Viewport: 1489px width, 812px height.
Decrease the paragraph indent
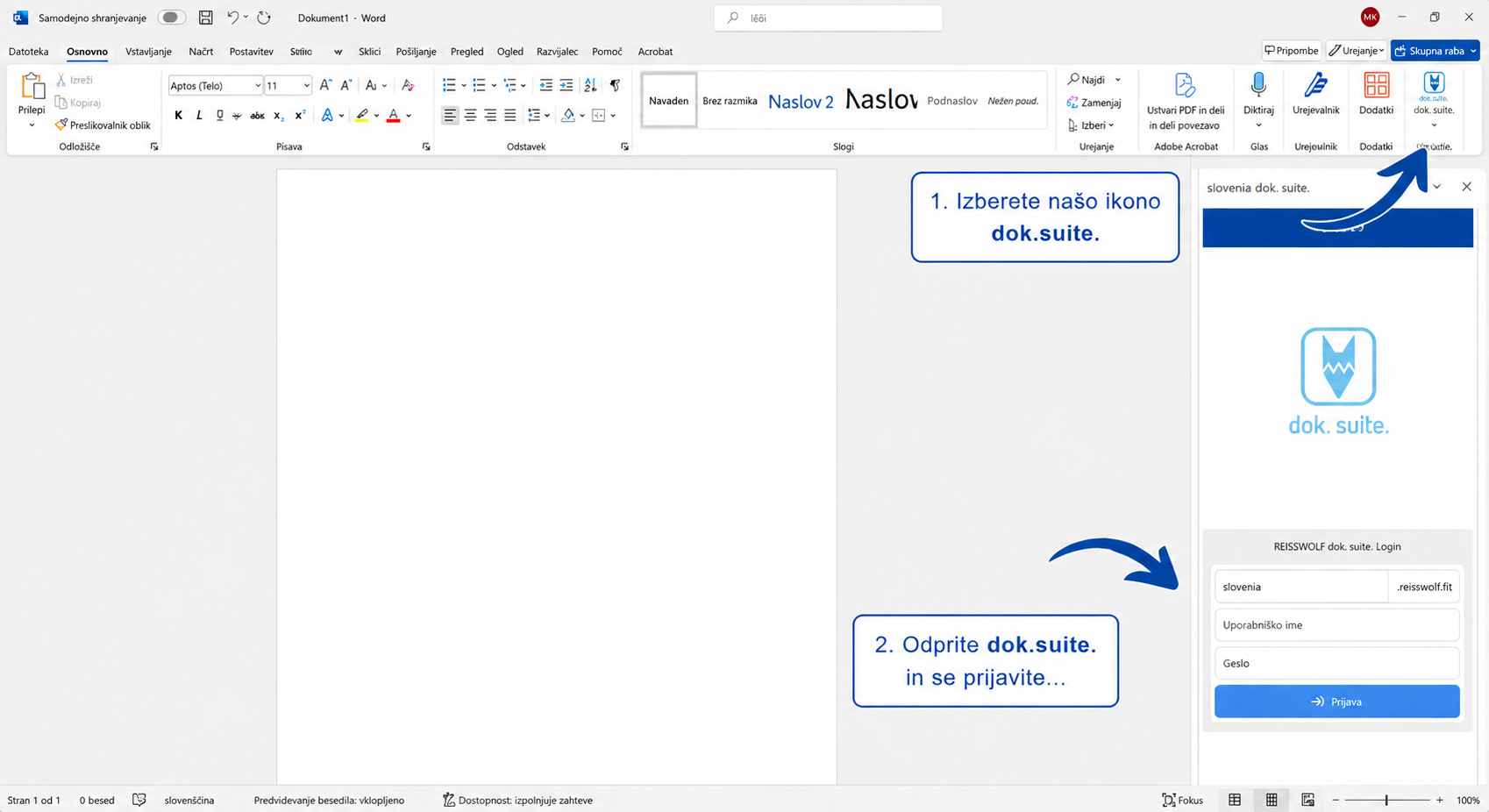pyautogui.click(x=545, y=85)
